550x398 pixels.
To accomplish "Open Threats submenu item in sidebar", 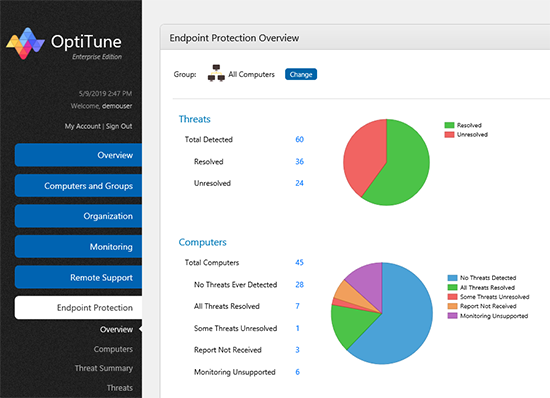I will coord(120,388).
